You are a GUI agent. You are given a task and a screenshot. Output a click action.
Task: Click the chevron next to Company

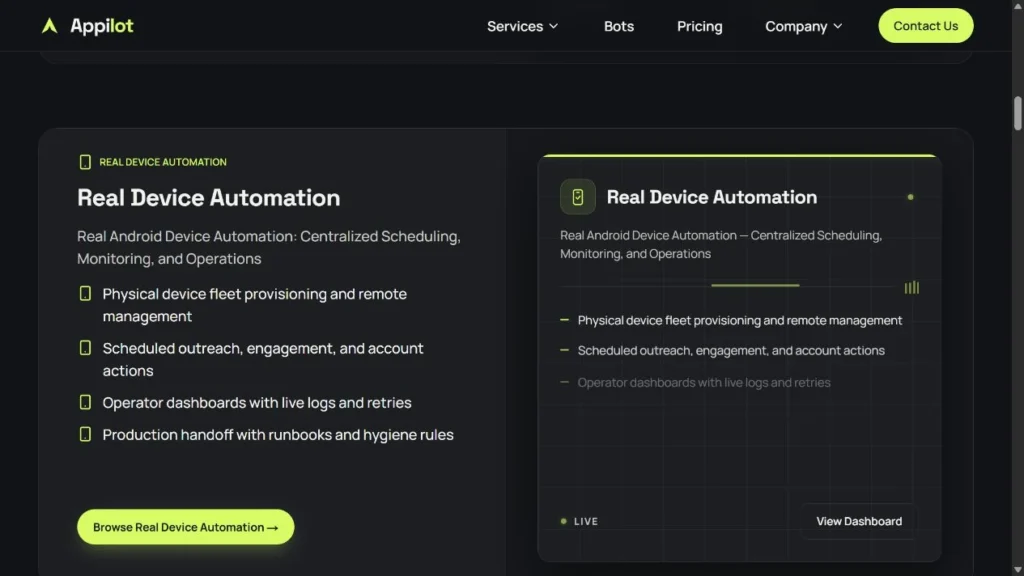point(837,26)
